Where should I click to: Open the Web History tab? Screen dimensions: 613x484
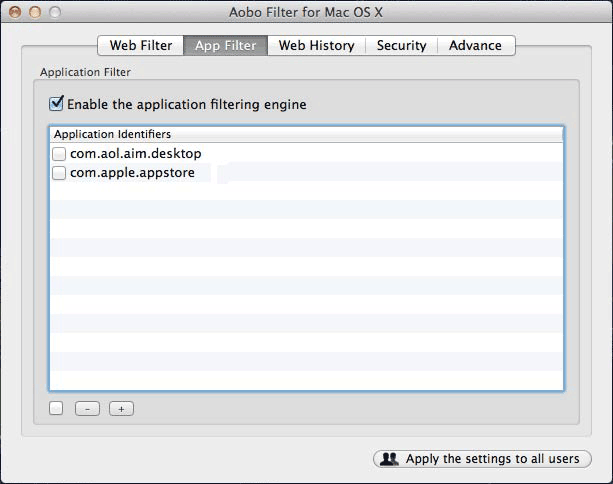click(x=316, y=45)
